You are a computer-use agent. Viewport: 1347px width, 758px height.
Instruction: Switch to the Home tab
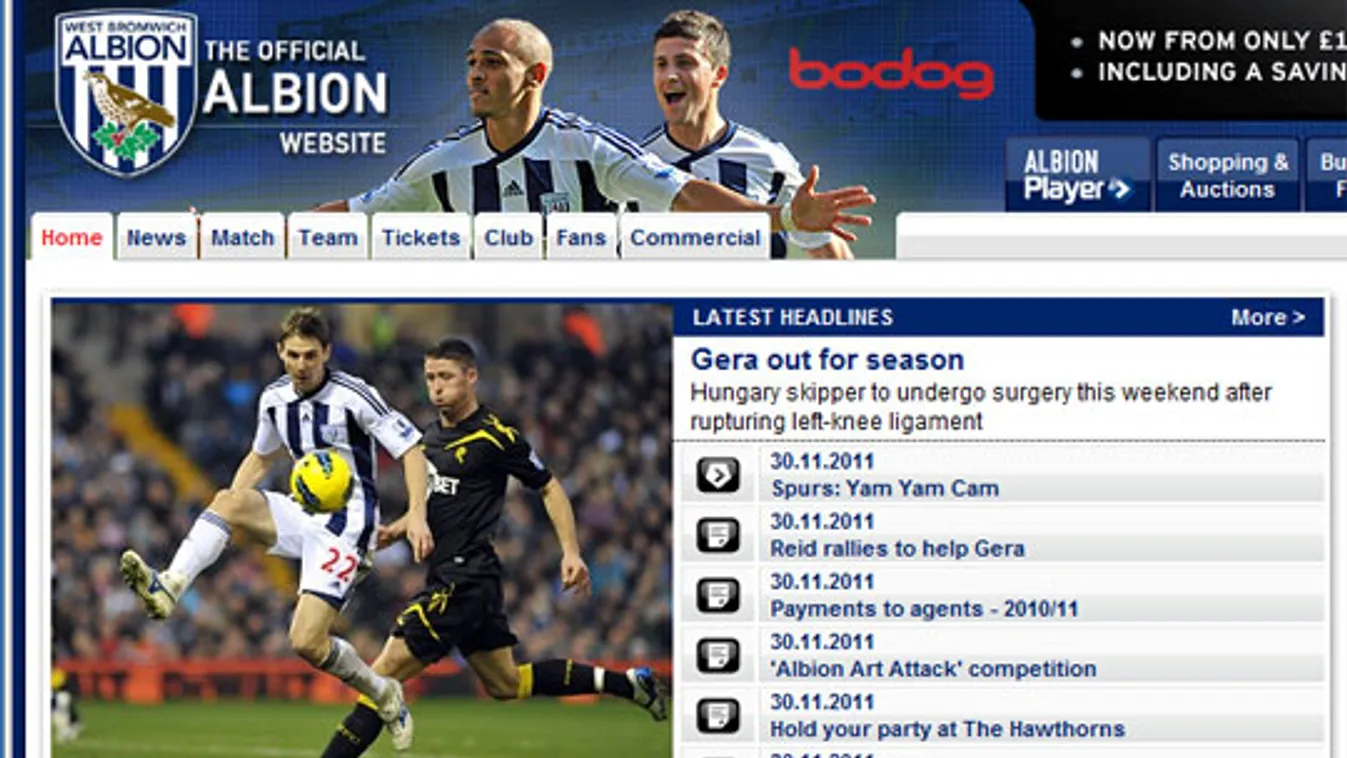point(72,237)
